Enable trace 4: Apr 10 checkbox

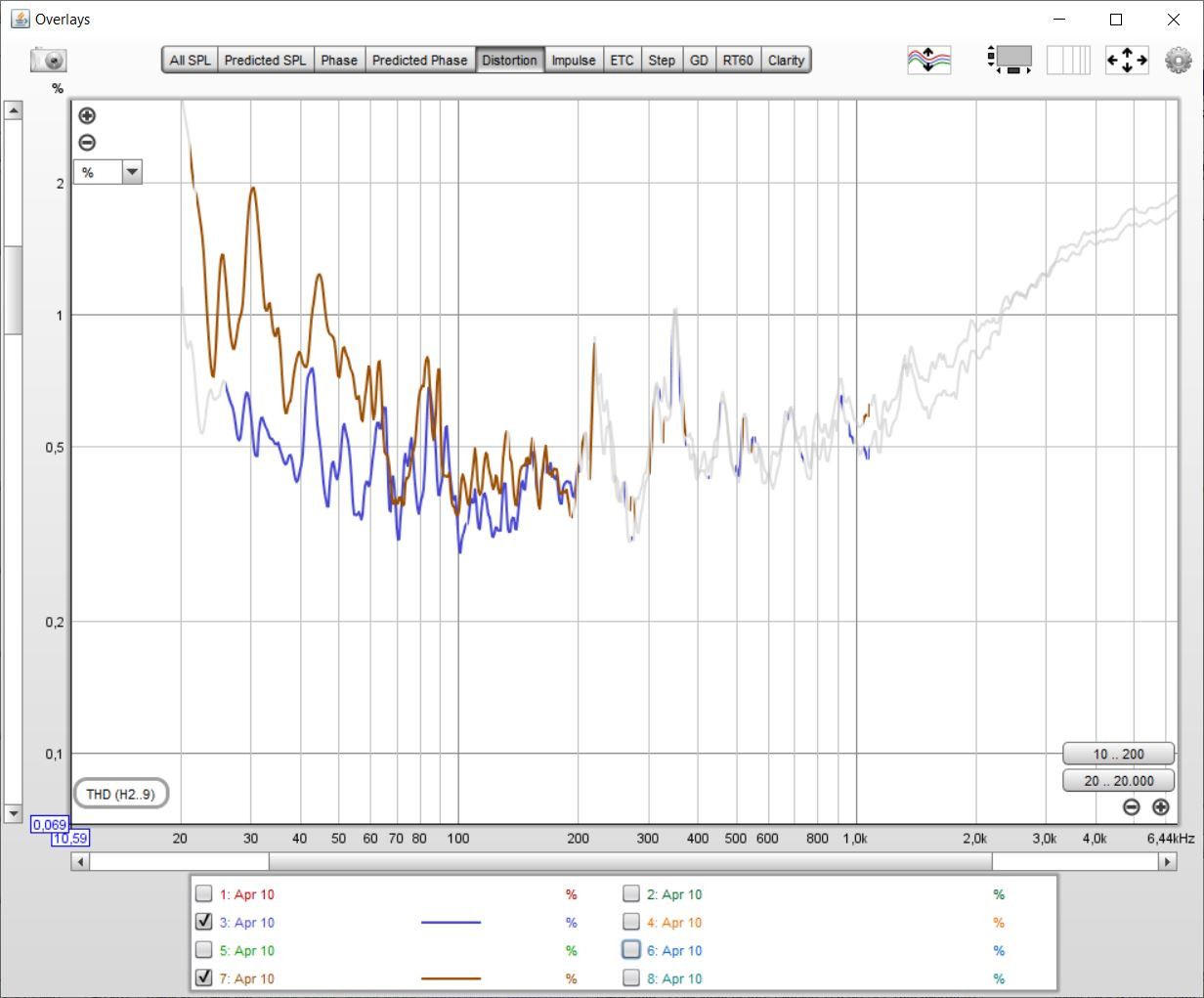631,922
